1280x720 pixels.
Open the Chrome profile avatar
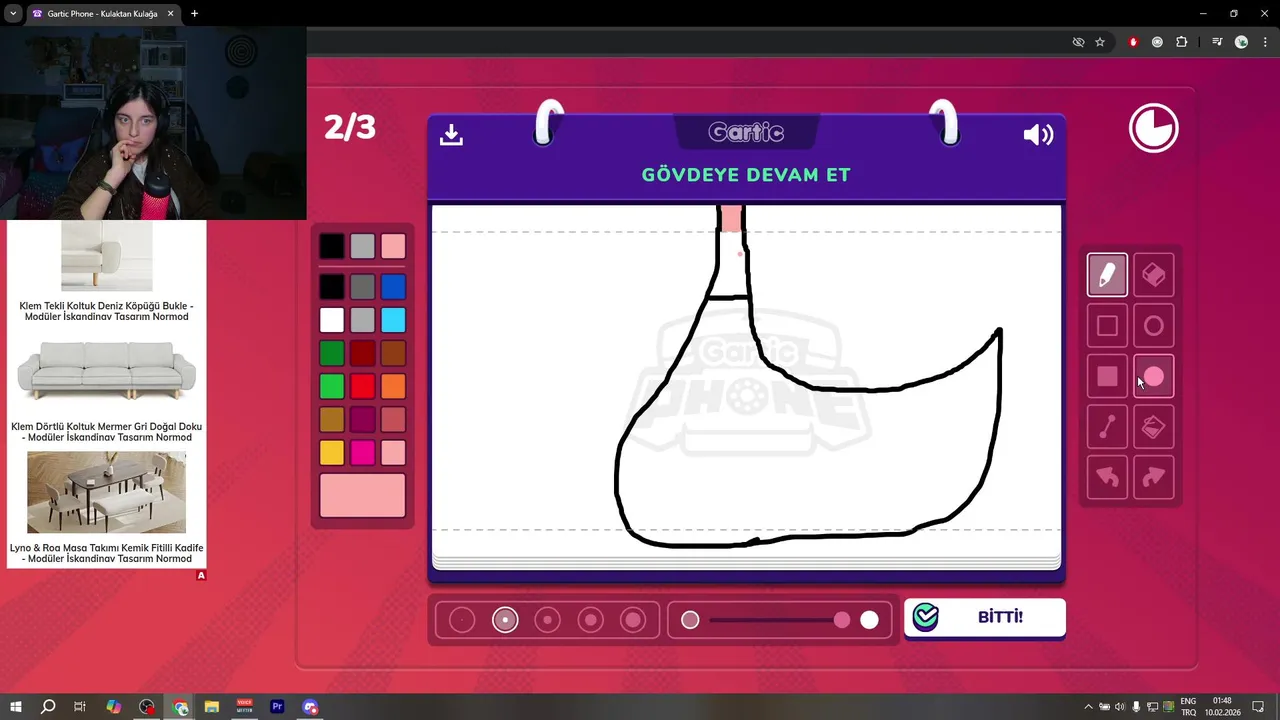click(x=1241, y=42)
